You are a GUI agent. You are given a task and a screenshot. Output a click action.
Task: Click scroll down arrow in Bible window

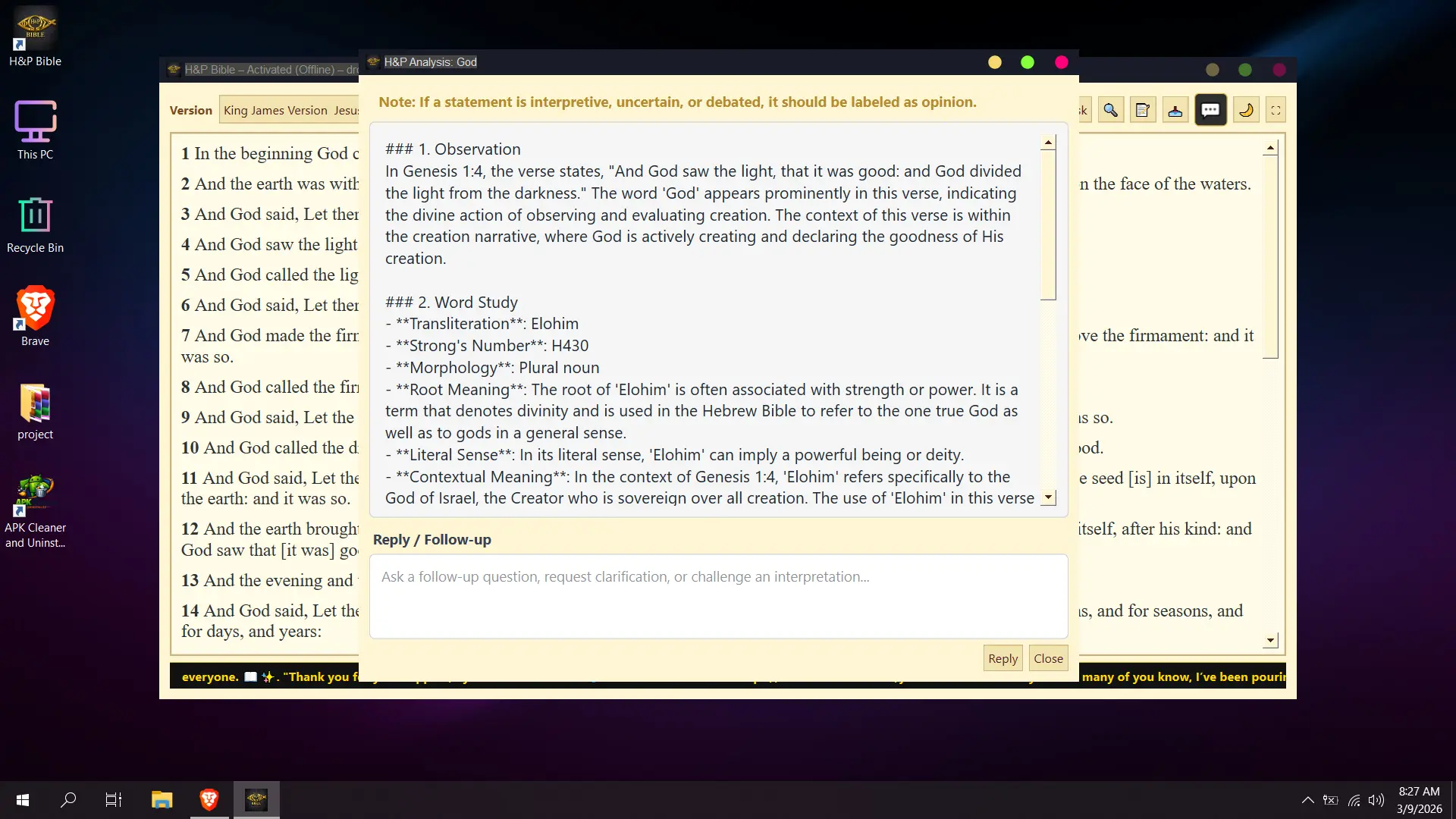[x=1270, y=641]
